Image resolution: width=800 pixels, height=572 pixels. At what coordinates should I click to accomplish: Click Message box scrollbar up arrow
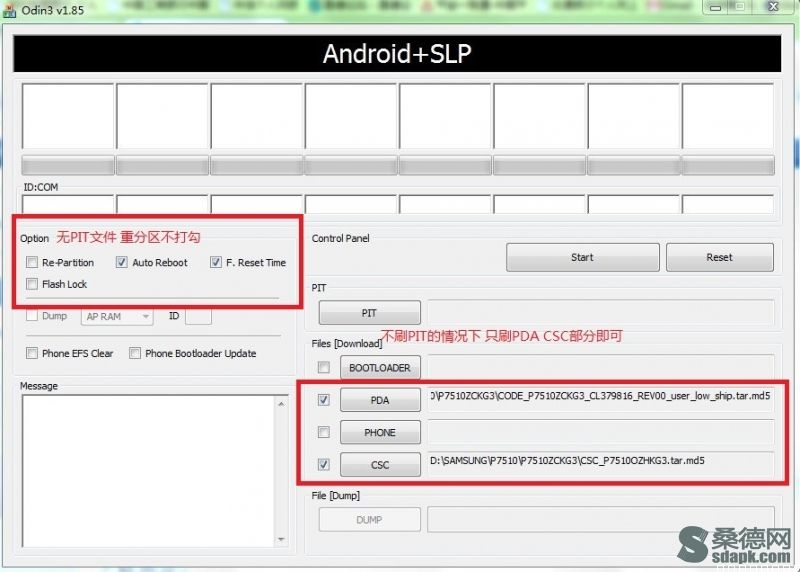click(x=281, y=404)
